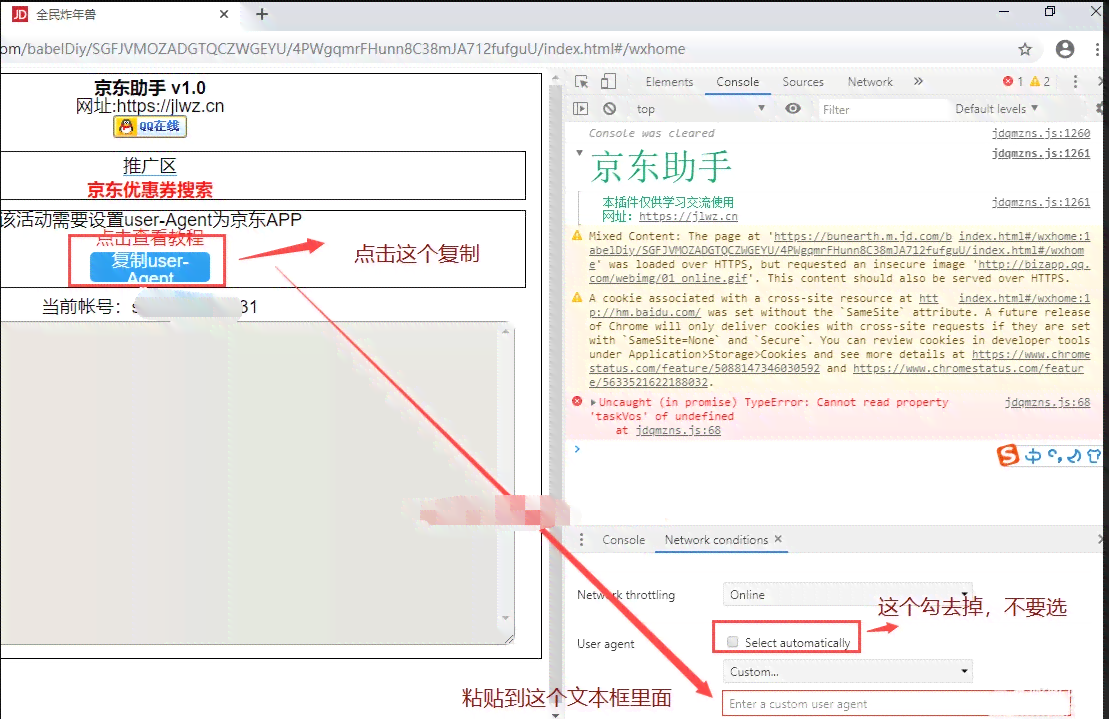Toggle Select automatically checkbox
1109x719 pixels.
click(x=733, y=642)
